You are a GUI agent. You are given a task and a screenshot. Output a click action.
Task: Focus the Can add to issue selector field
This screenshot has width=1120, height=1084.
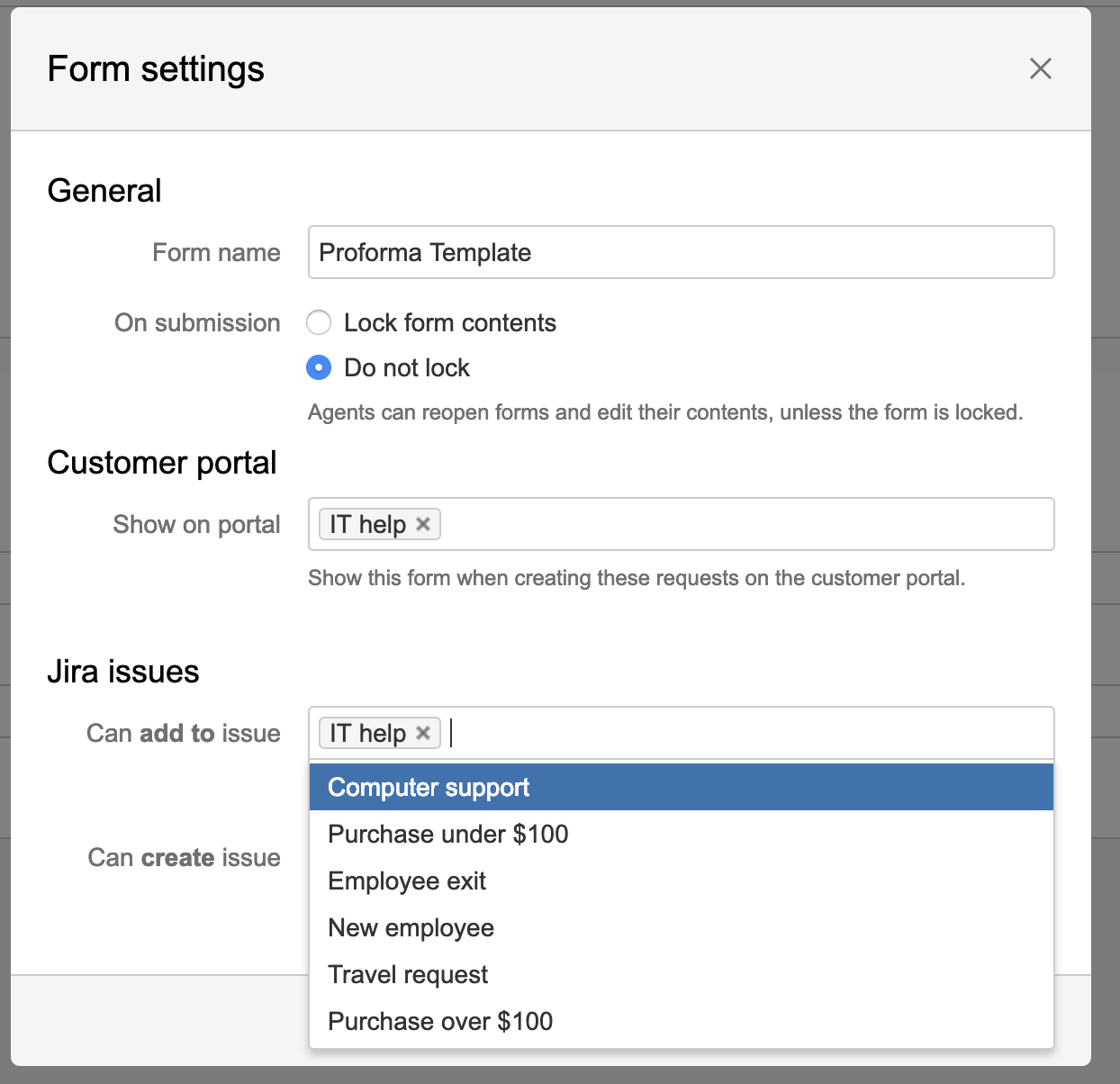coord(749,733)
